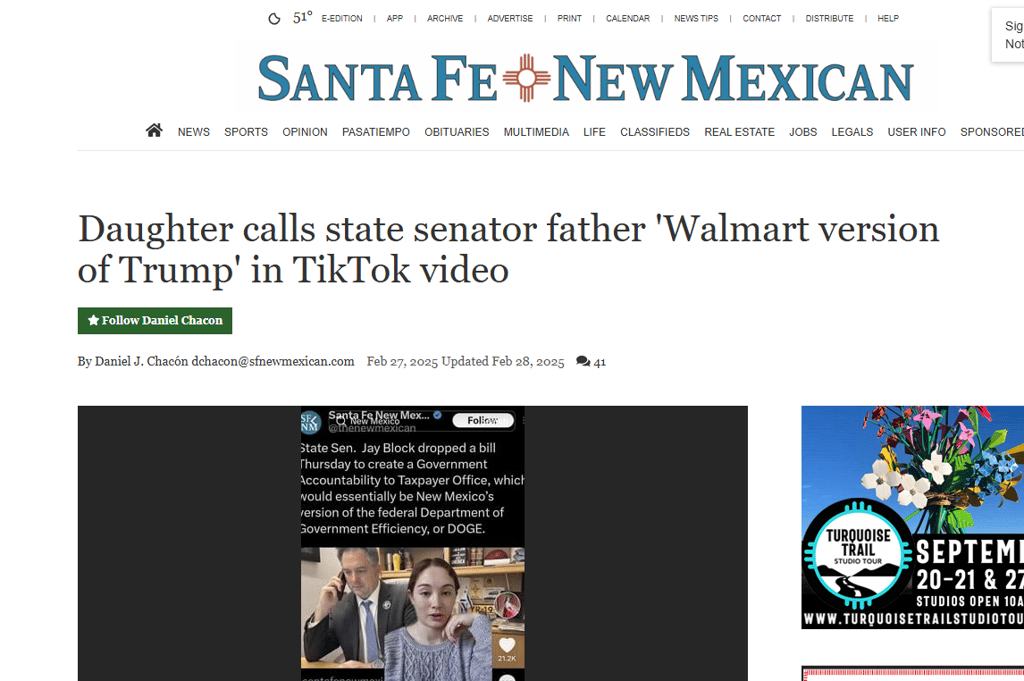Screen dimensions: 1024x681
Task: Click the weather moon icon
Action: tap(274, 19)
